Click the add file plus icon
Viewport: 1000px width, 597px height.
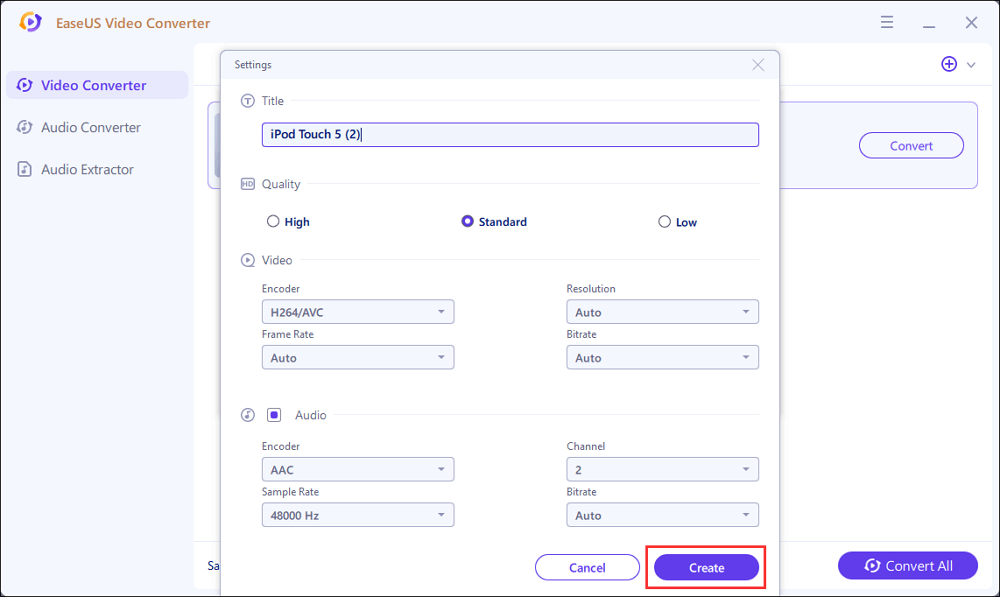949,64
